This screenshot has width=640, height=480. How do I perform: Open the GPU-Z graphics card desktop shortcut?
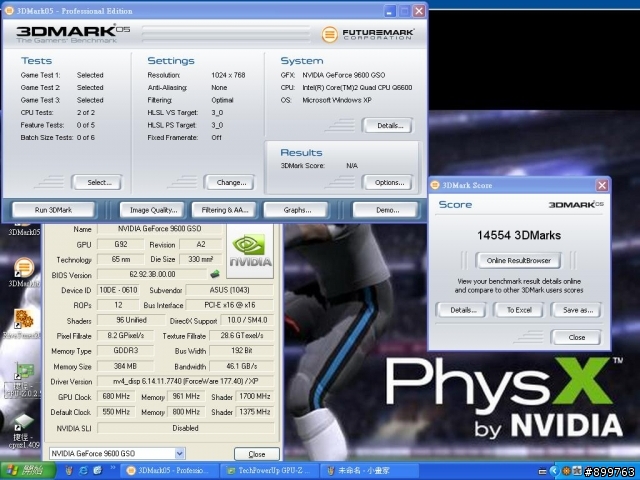24,372
